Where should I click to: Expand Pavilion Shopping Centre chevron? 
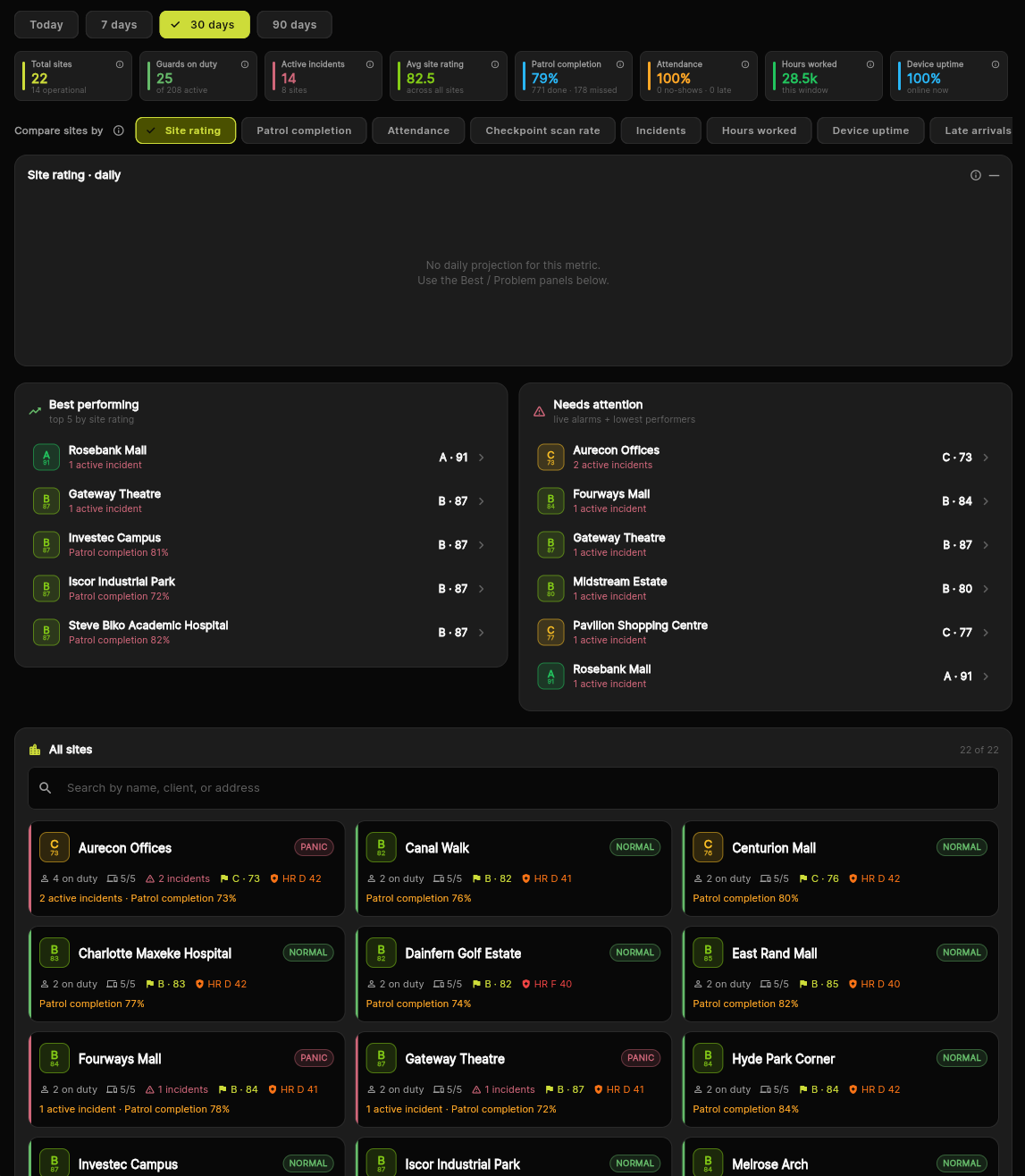[986, 633]
